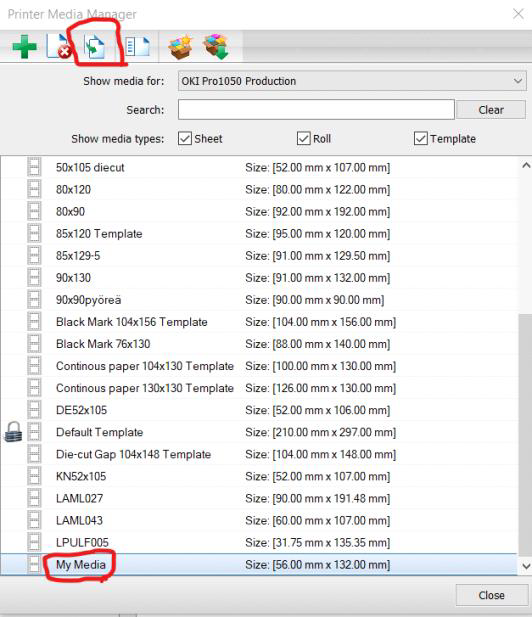Select the DE52x105 media entry
The width and height of the screenshot is (532, 617).
(x=259, y=410)
